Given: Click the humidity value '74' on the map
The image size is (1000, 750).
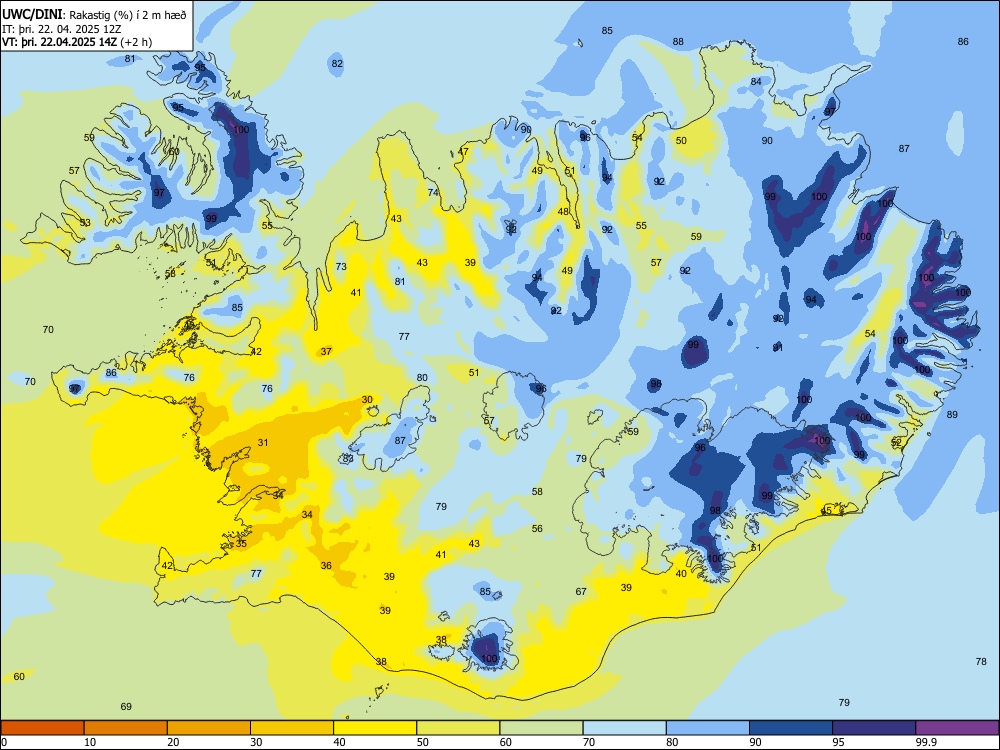Looking at the screenshot, I should 433,193.
